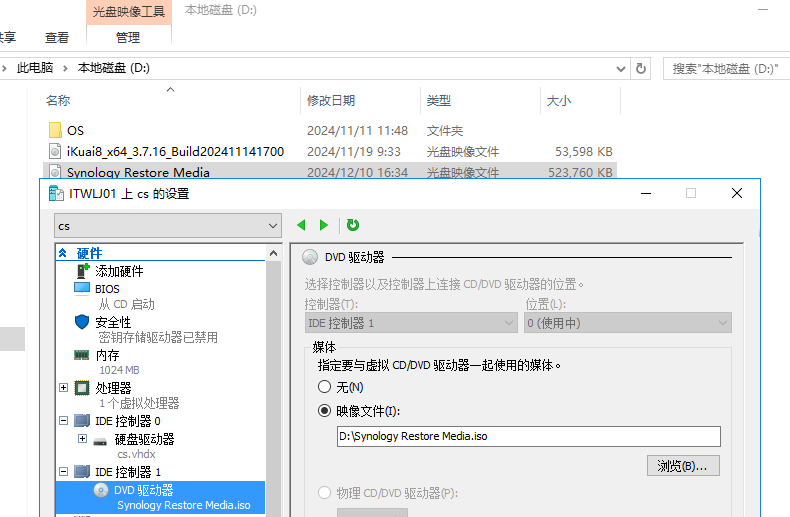Select the BIOS settings item
Screen dimensions: 790x517
pyautogui.click(x=107, y=289)
